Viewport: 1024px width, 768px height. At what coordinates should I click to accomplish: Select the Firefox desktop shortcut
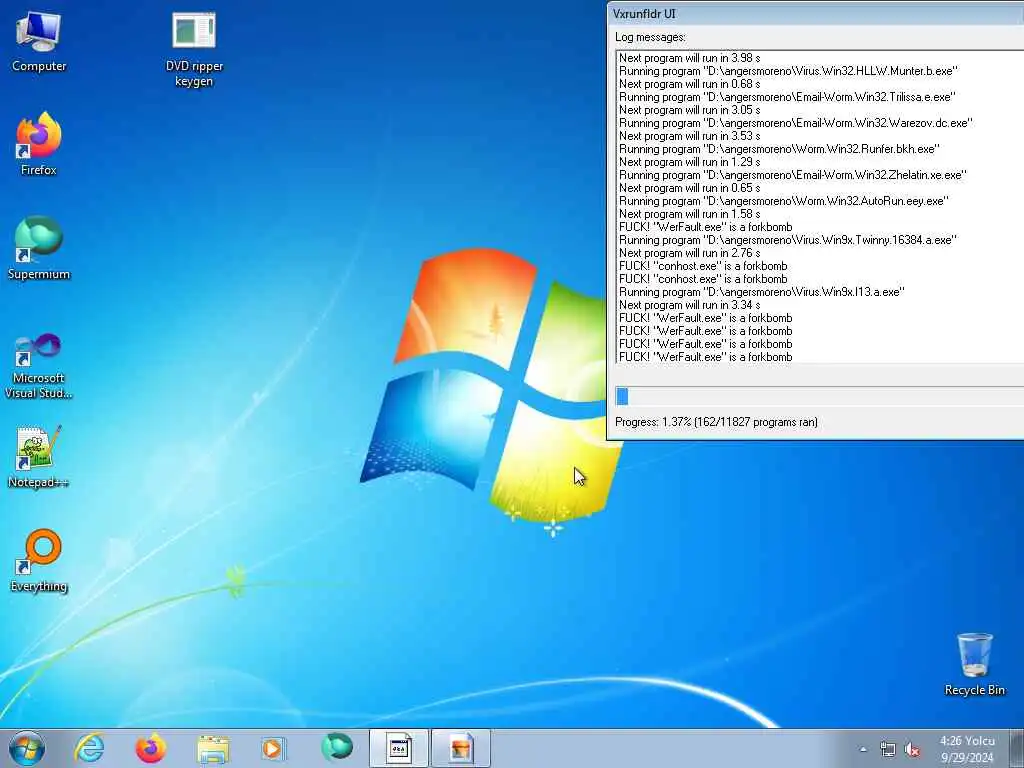39,144
